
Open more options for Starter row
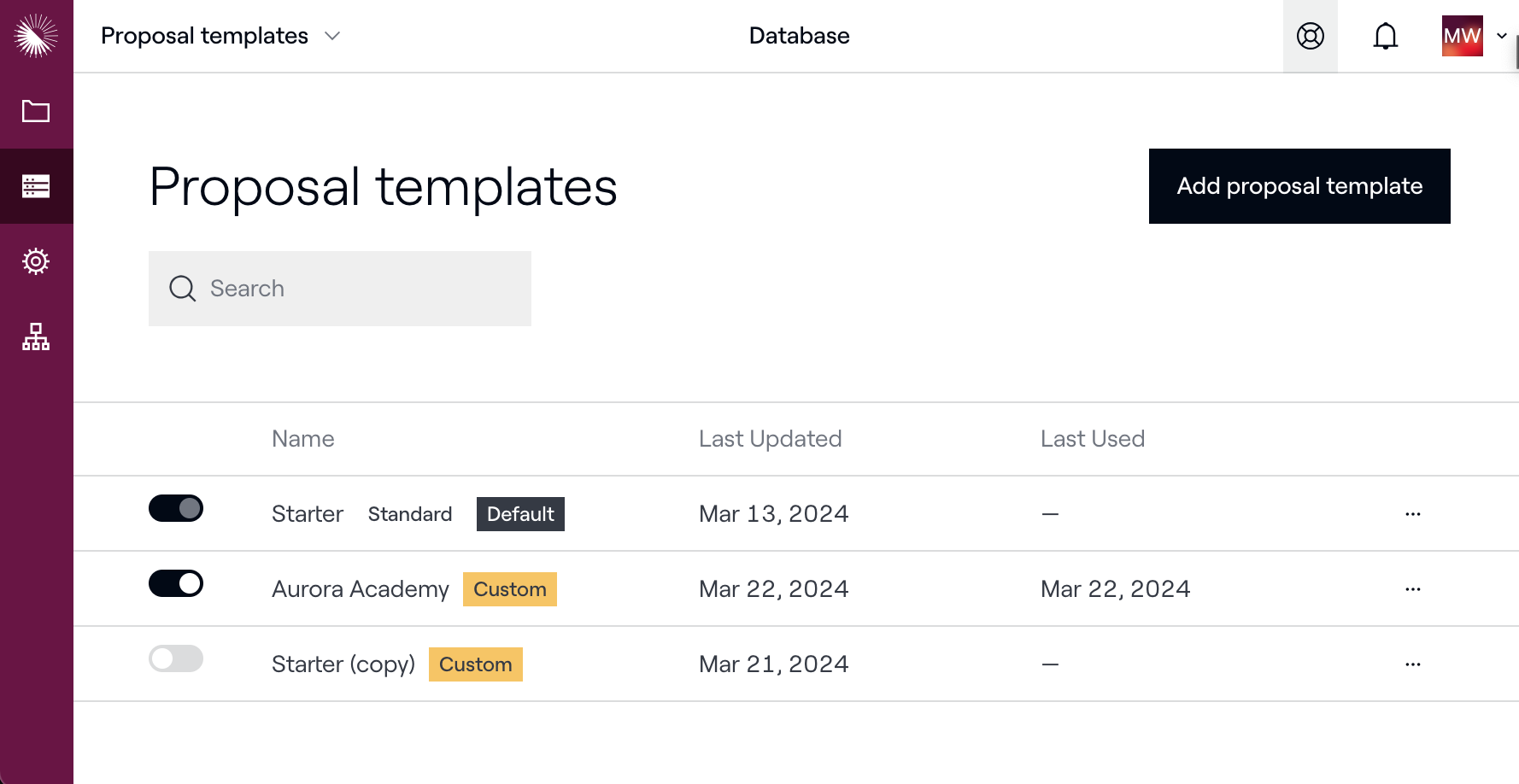click(1412, 514)
